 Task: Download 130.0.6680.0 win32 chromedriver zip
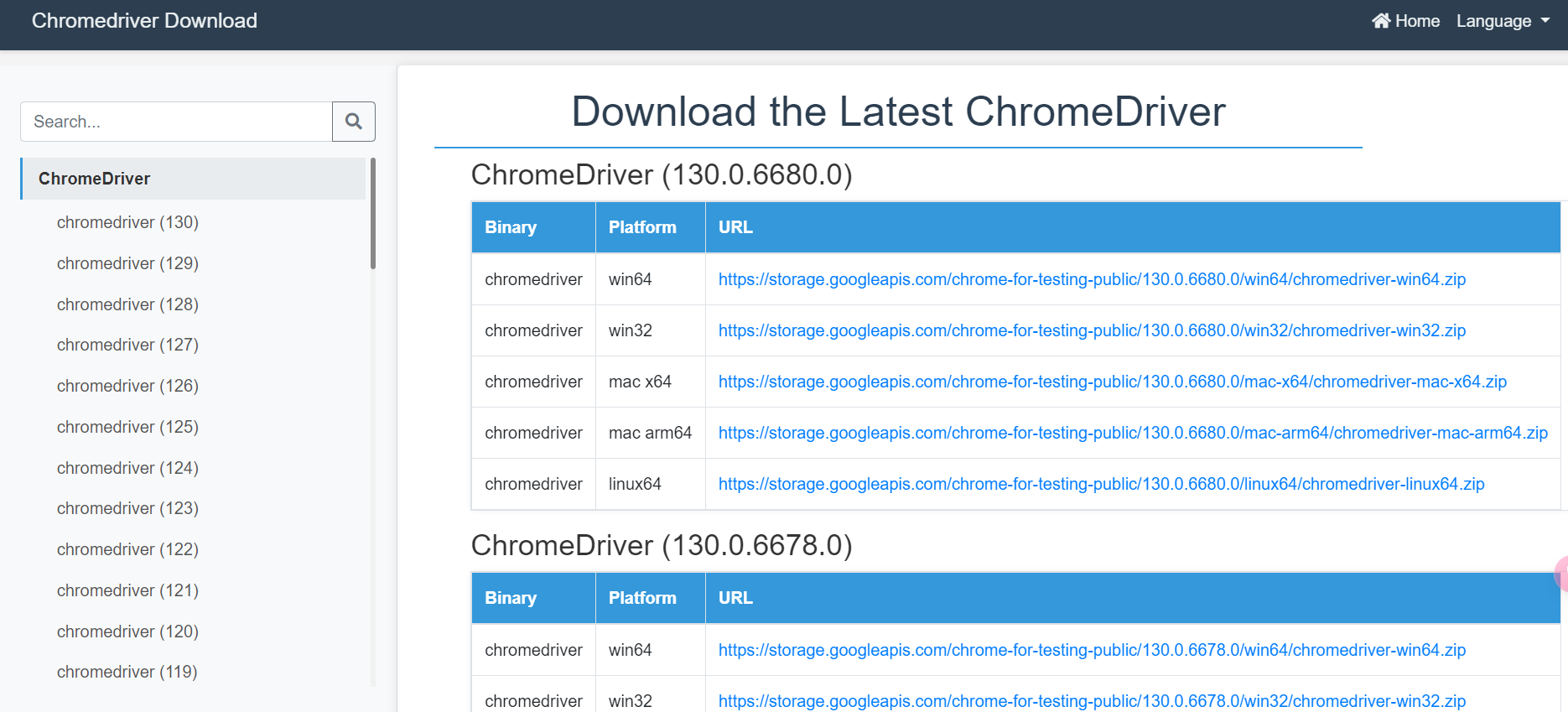[x=1092, y=330]
